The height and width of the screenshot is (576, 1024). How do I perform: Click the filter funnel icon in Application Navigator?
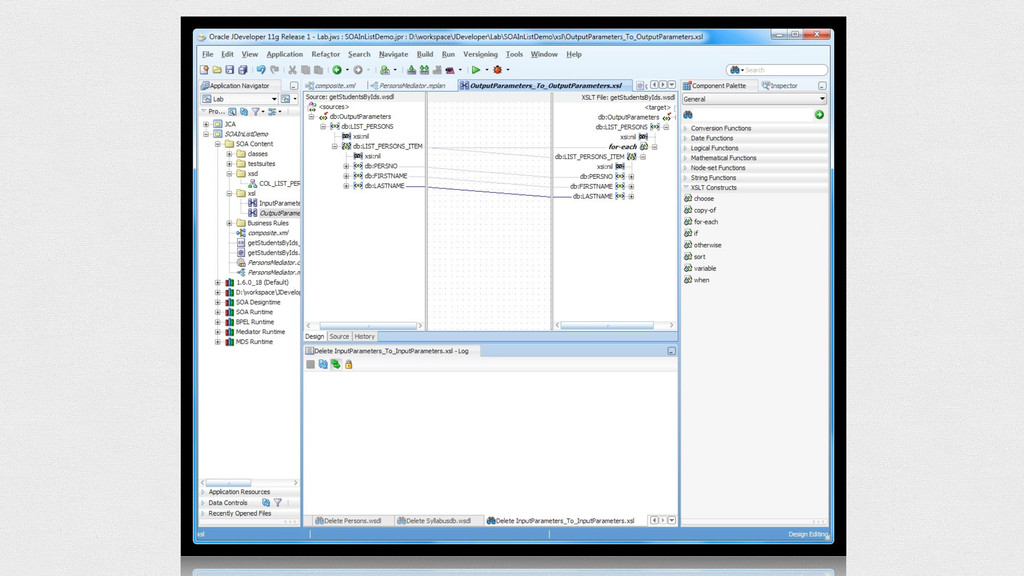256,112
